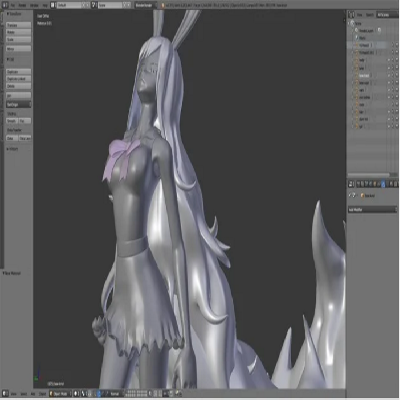Click the Info editor type icon
The width and height of the screenshot is (400, 400).
pyautogui.click(x=5, y=5)
